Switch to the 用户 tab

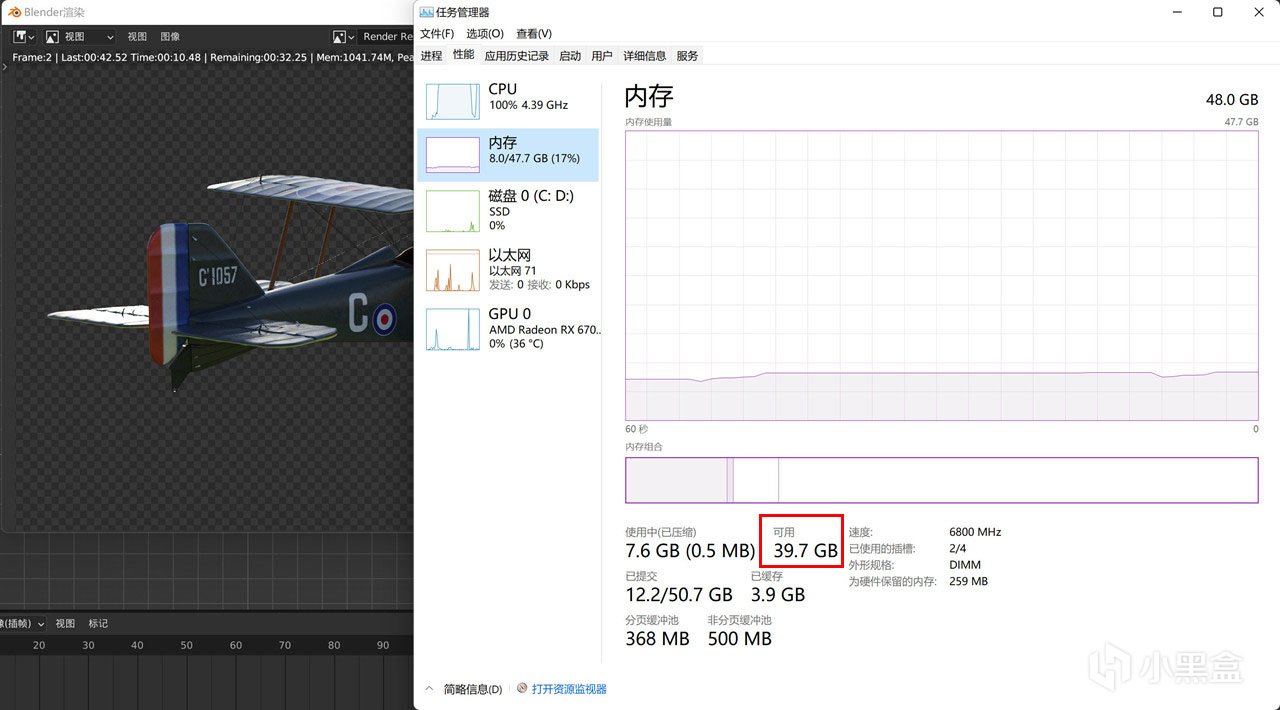(602, 56)
